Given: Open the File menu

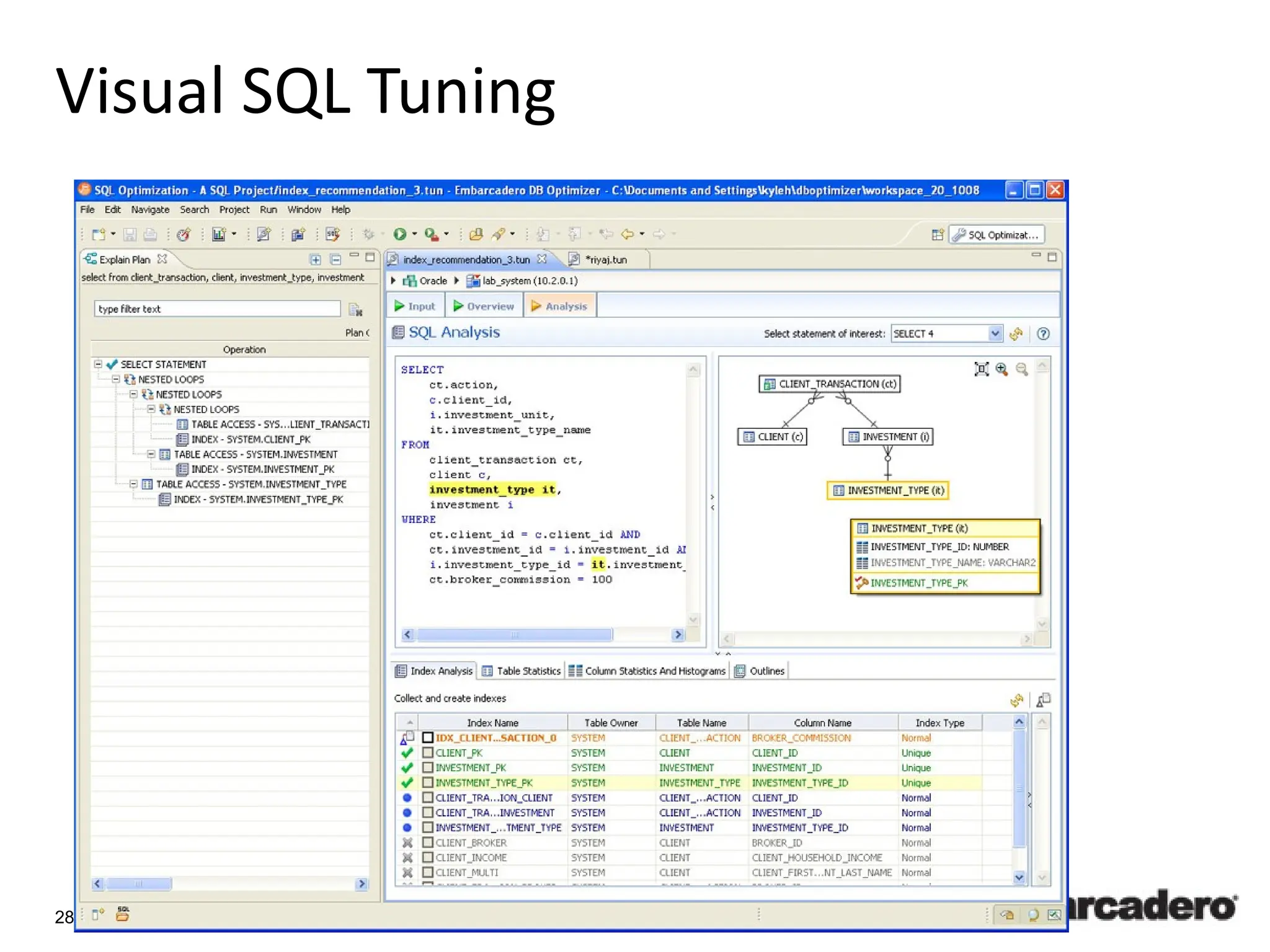Looking at the screenshot, I should 87,209.
